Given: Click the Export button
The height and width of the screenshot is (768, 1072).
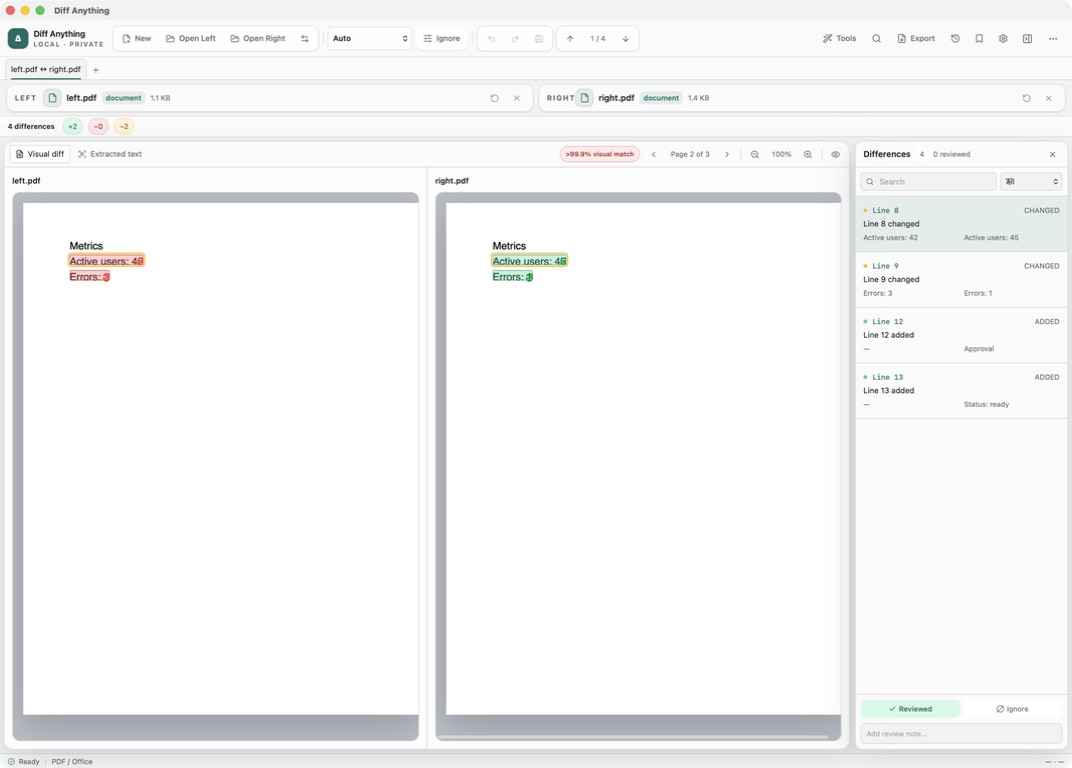Looking at the screenshot, I should coord(916,38).
